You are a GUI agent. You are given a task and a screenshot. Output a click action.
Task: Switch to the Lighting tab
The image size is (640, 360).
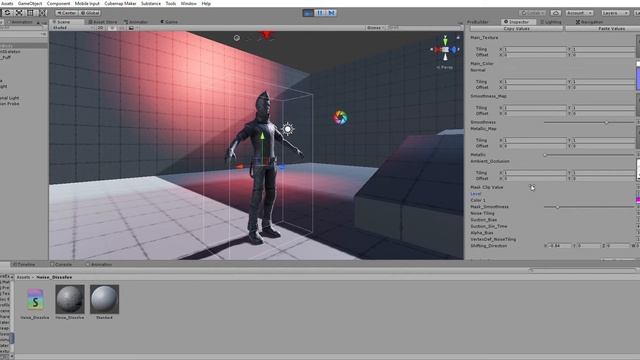(x=551, y=22)
